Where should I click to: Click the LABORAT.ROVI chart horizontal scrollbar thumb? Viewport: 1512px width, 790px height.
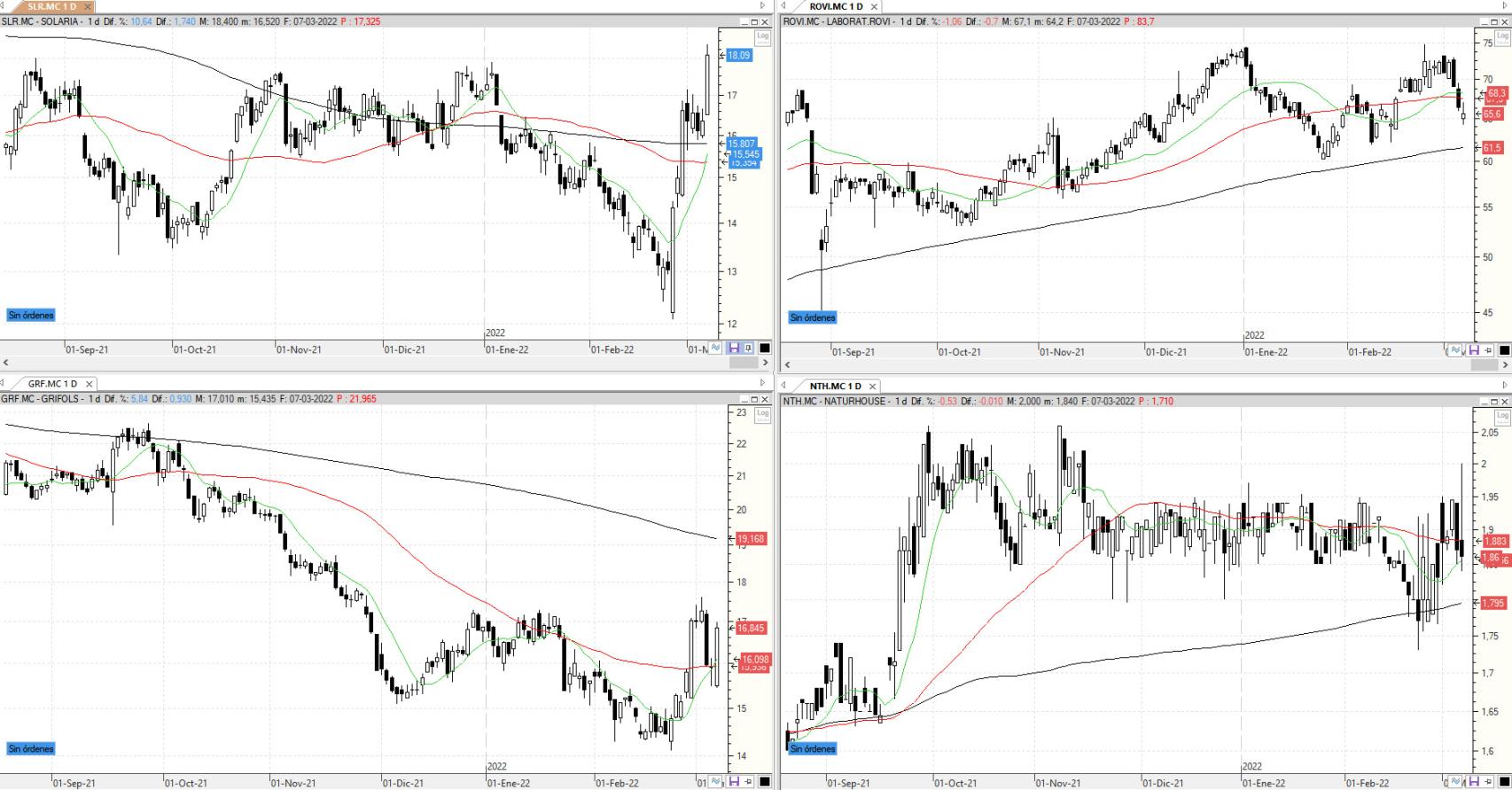(1484, 364)
